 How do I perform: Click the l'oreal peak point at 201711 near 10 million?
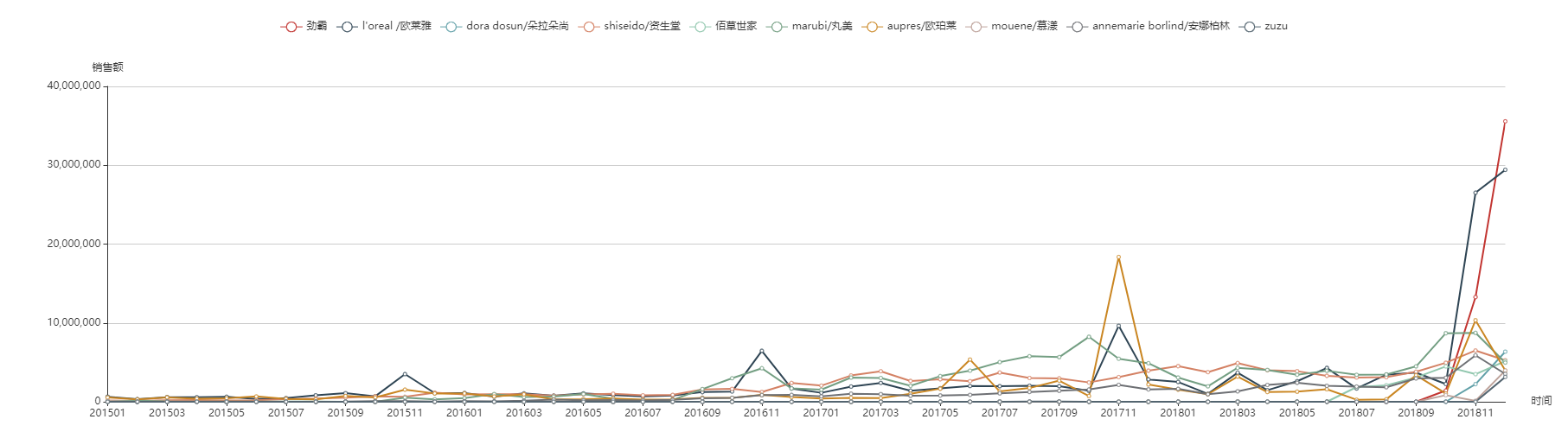(x=1118, y=326)
